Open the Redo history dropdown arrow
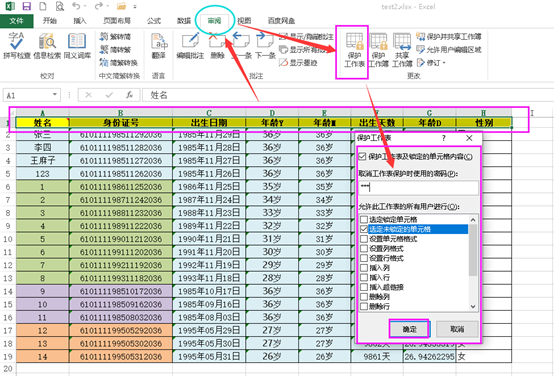Screen dimensions: 554x376 click(107, 6)
